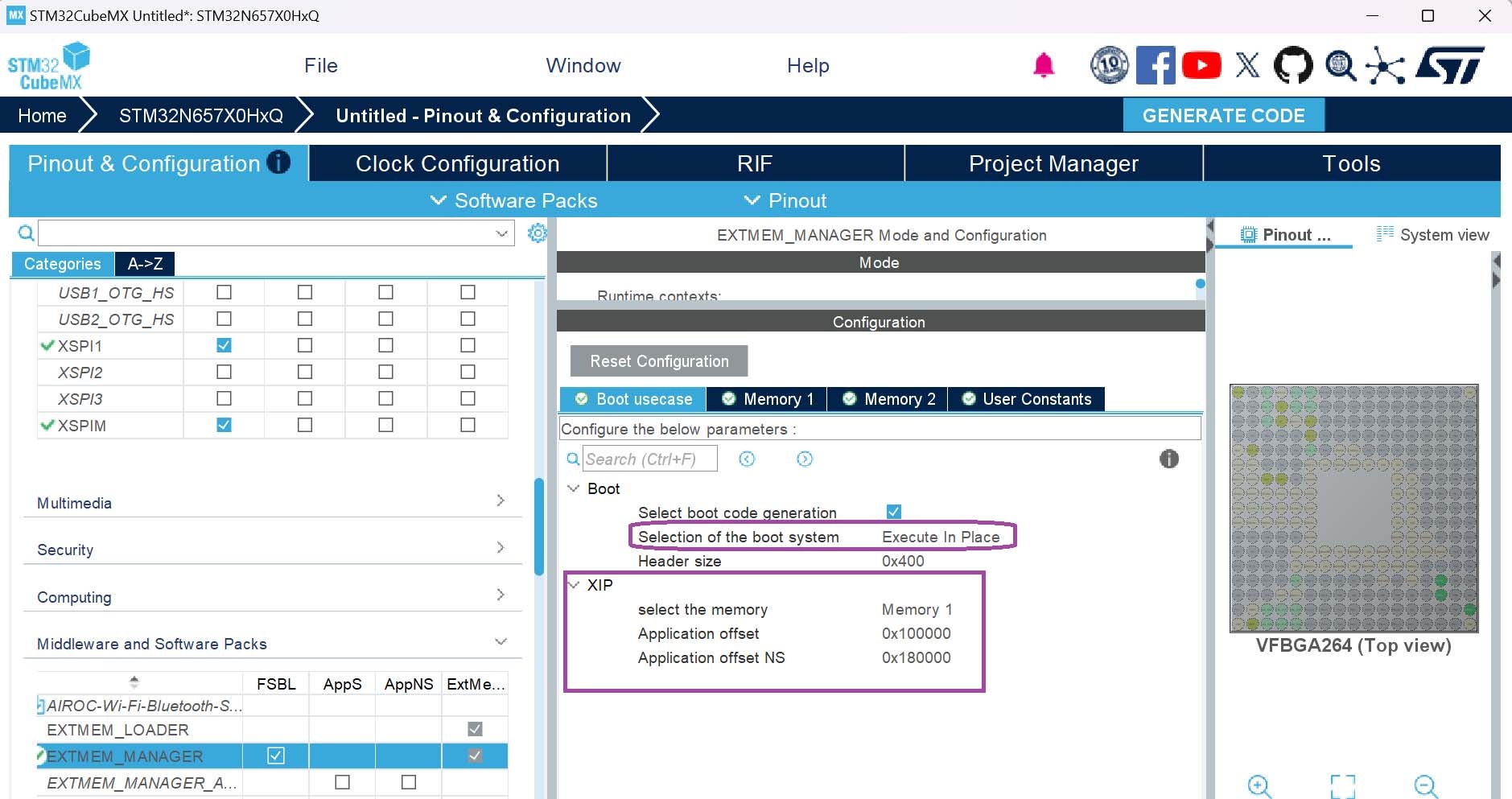
Task: Click the STM32CubeMX logo
Action: tap(49, 66)
